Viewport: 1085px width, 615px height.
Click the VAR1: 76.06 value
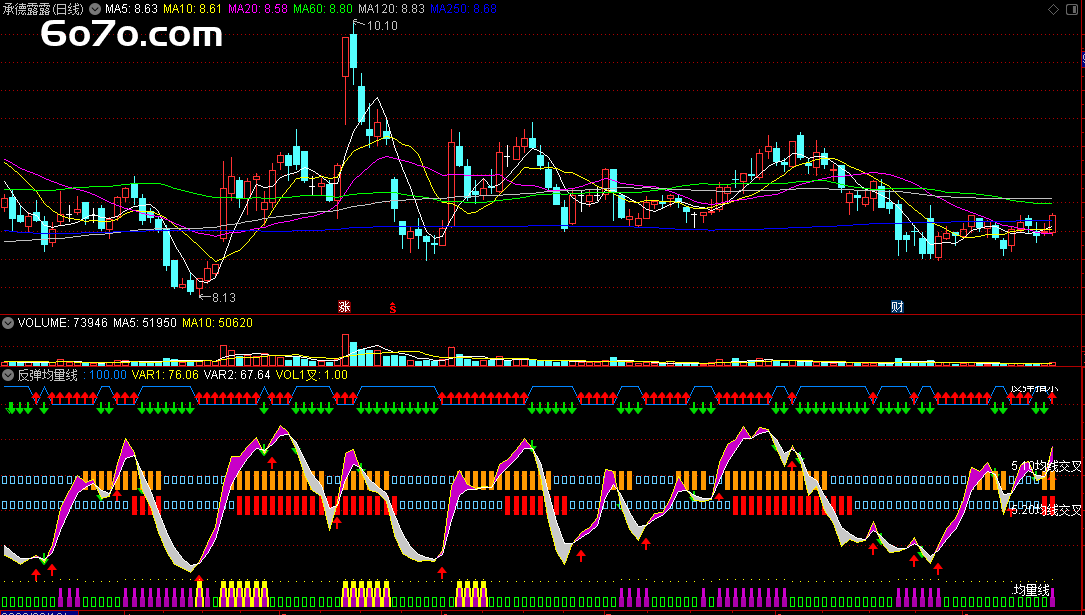165,375
